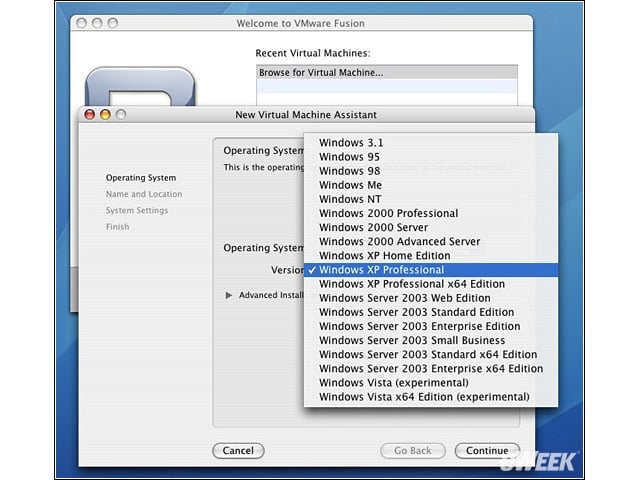Close the New Virtual Machine Assistant window
This screenshot has width=640, height=480.
tap(89, 115)
